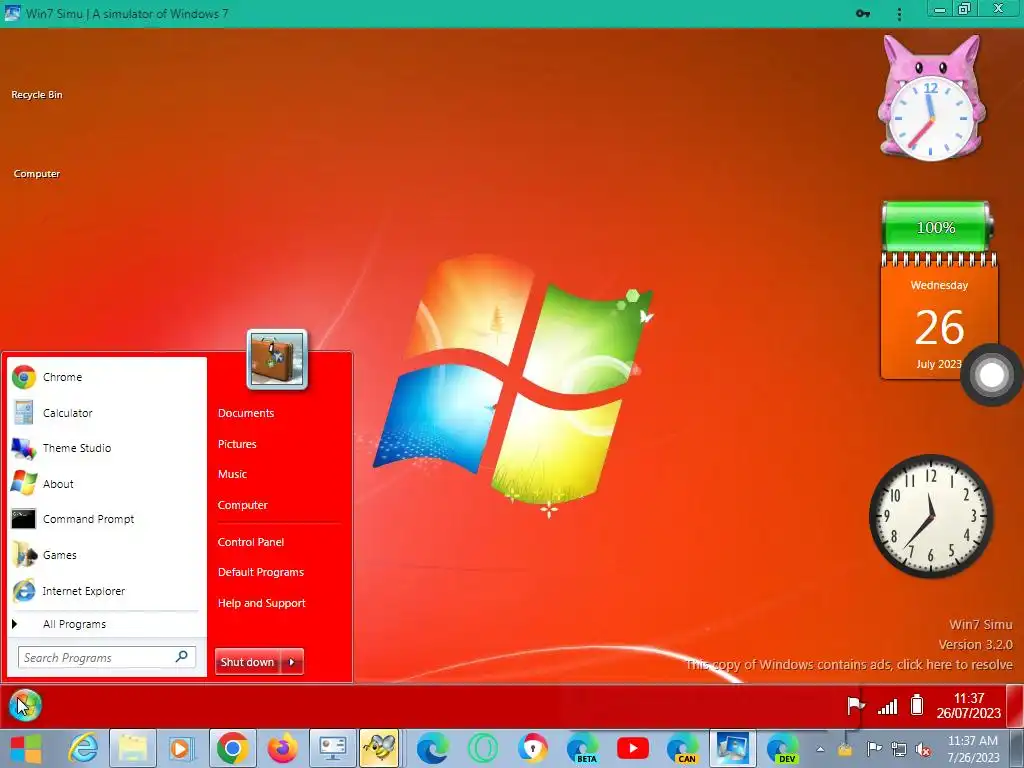This screenshot has height=768, width=1024.
Task: Click the muted volume icon in host tray
Action: point(923,749)
